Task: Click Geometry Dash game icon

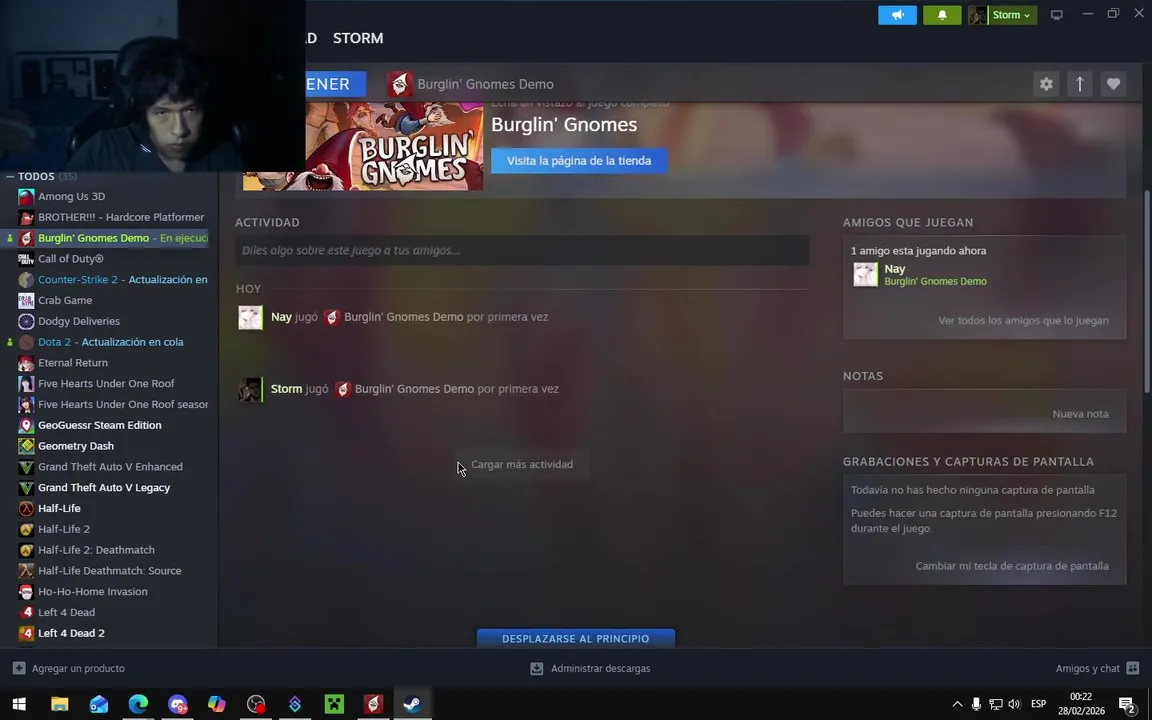Action: pyautogui.click(x=26, y=446)
